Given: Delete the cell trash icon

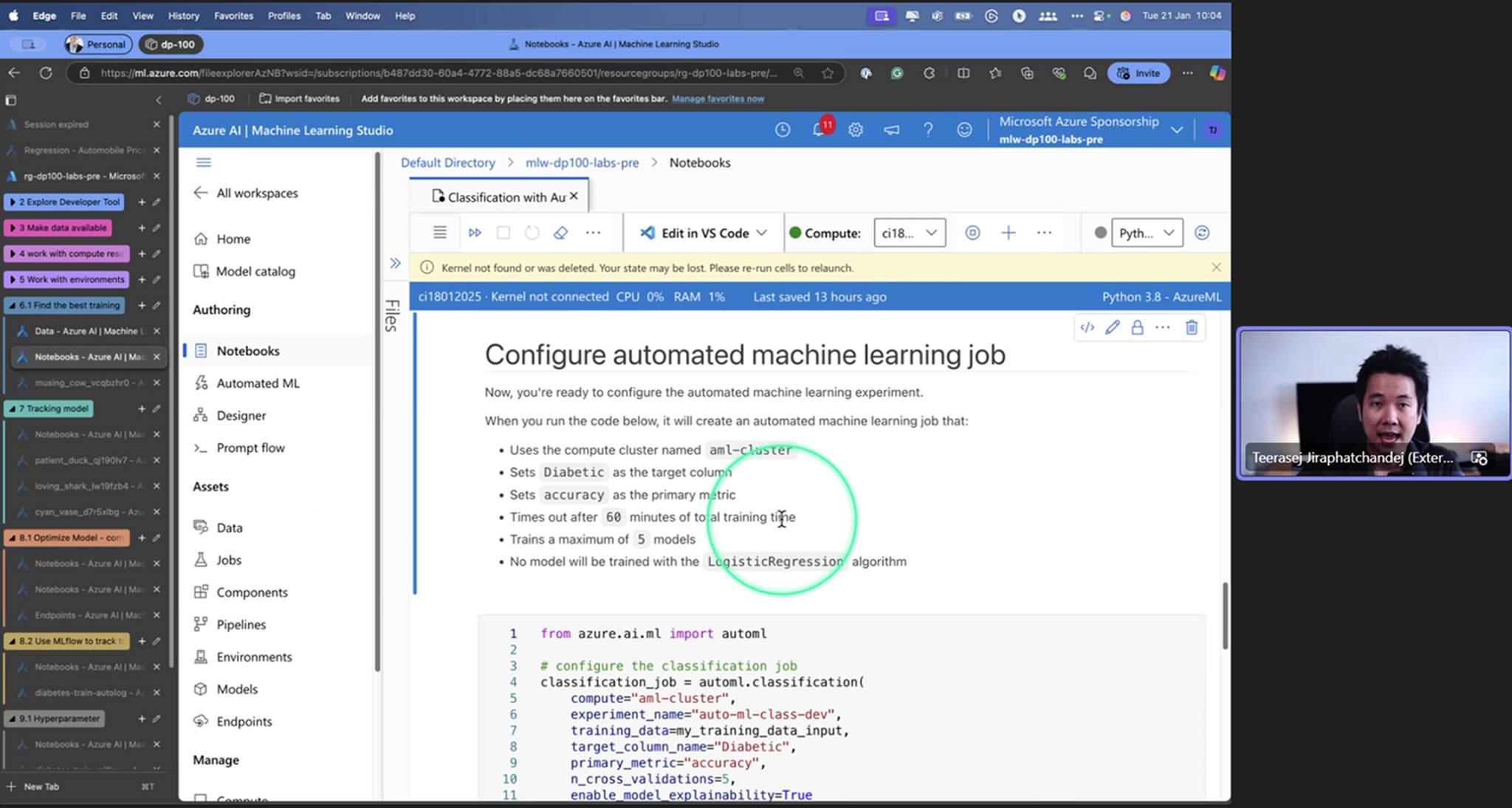Looking at the screenshot, I should tap(1191, 327).
